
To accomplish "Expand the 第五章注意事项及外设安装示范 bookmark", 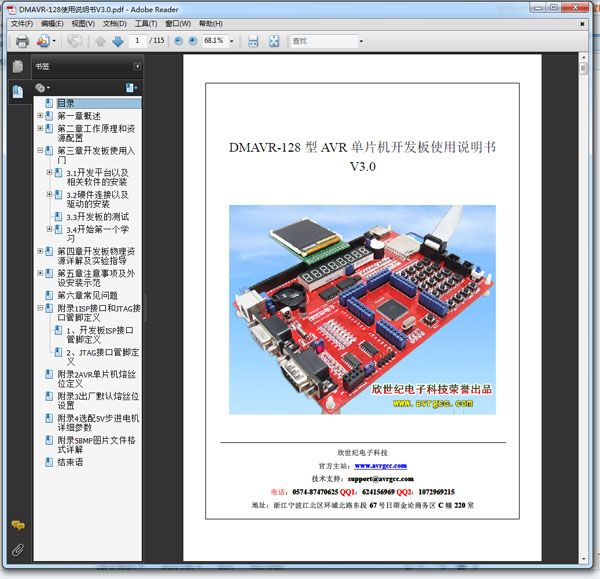I will click(40, 273).
